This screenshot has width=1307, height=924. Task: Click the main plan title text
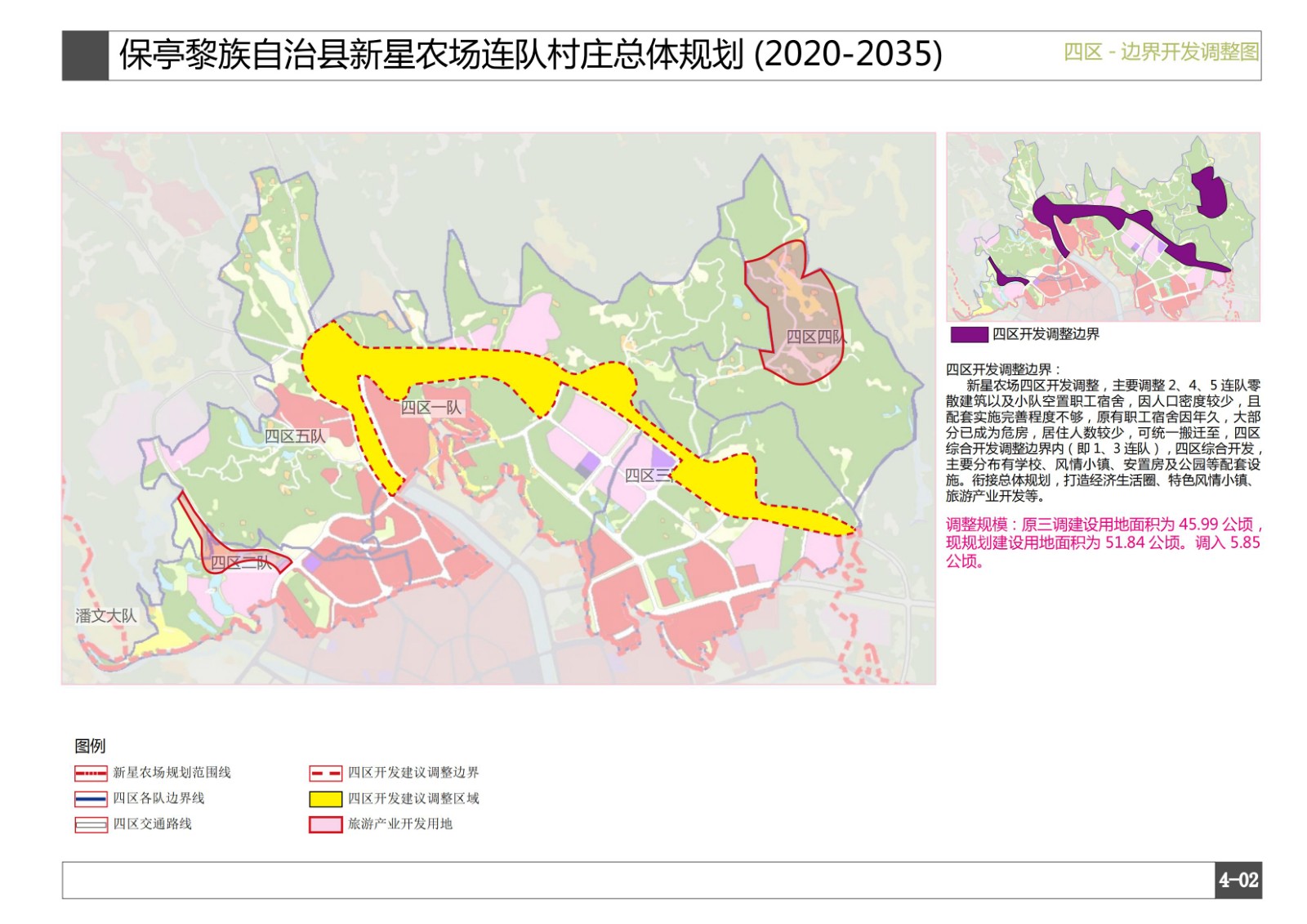(531, 55)
